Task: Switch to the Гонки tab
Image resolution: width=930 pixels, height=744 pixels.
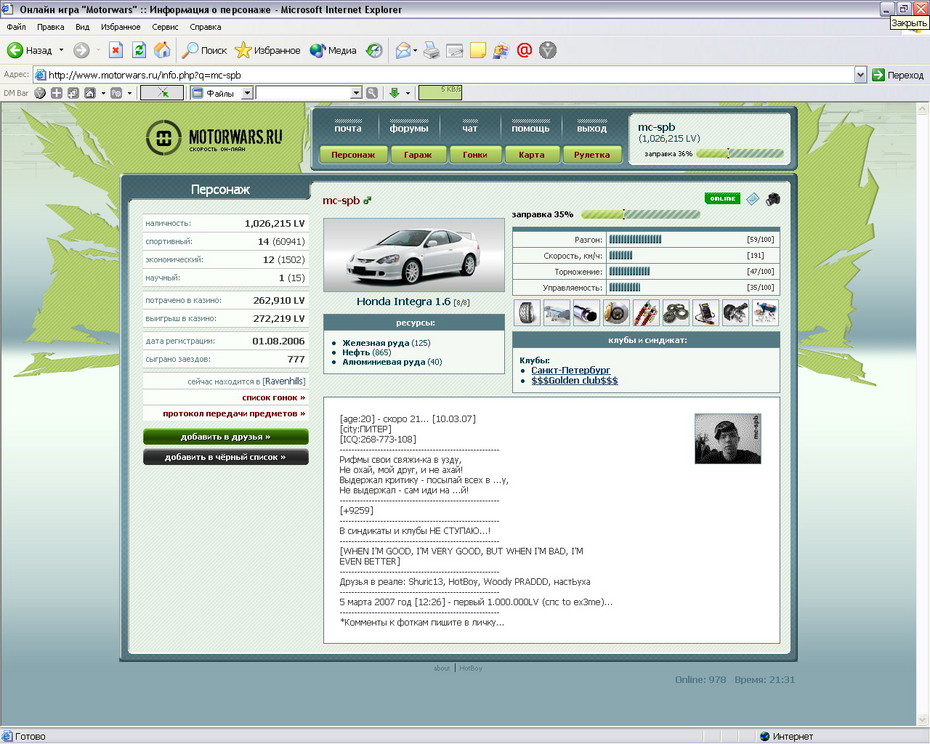Action: [x=474, y=154]
